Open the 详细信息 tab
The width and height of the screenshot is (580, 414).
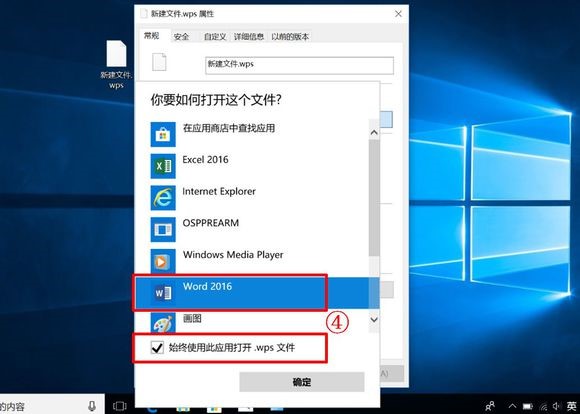pyautogui.click(x=249, y=37)
